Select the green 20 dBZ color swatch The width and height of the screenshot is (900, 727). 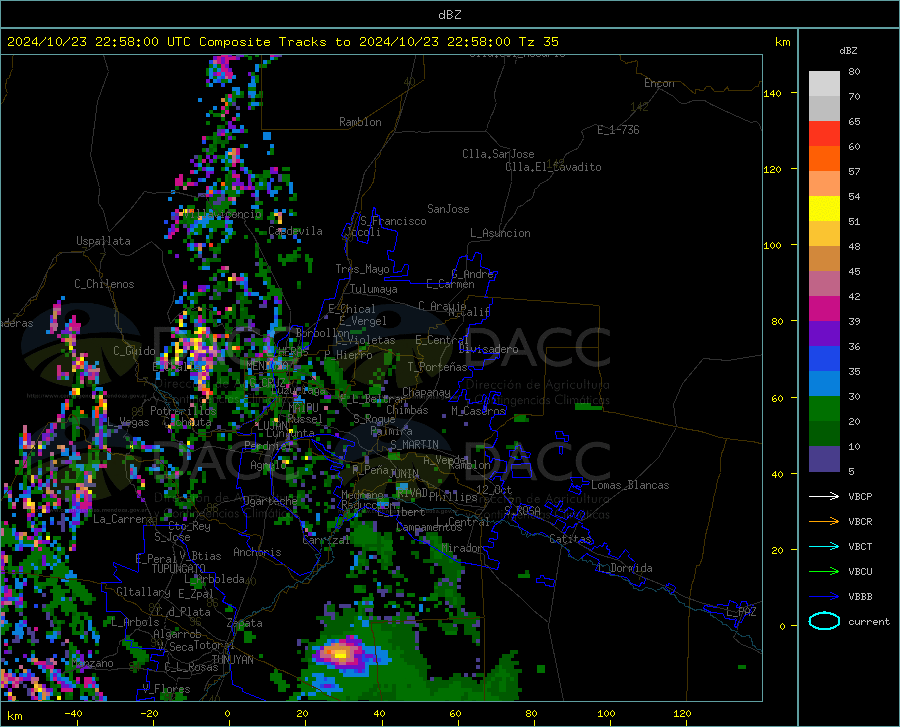pos(824,409)
